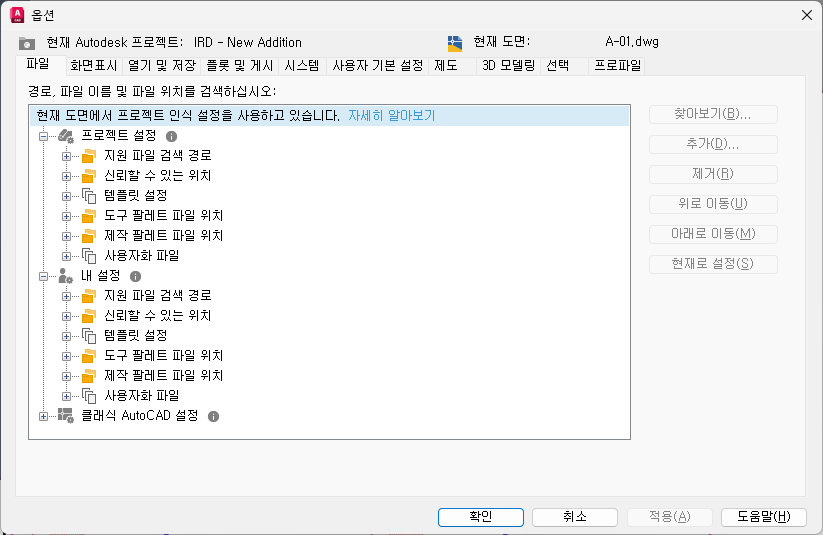
Task: Go to the 플롯 및 게시 tab
Action: tap(239, 66)
